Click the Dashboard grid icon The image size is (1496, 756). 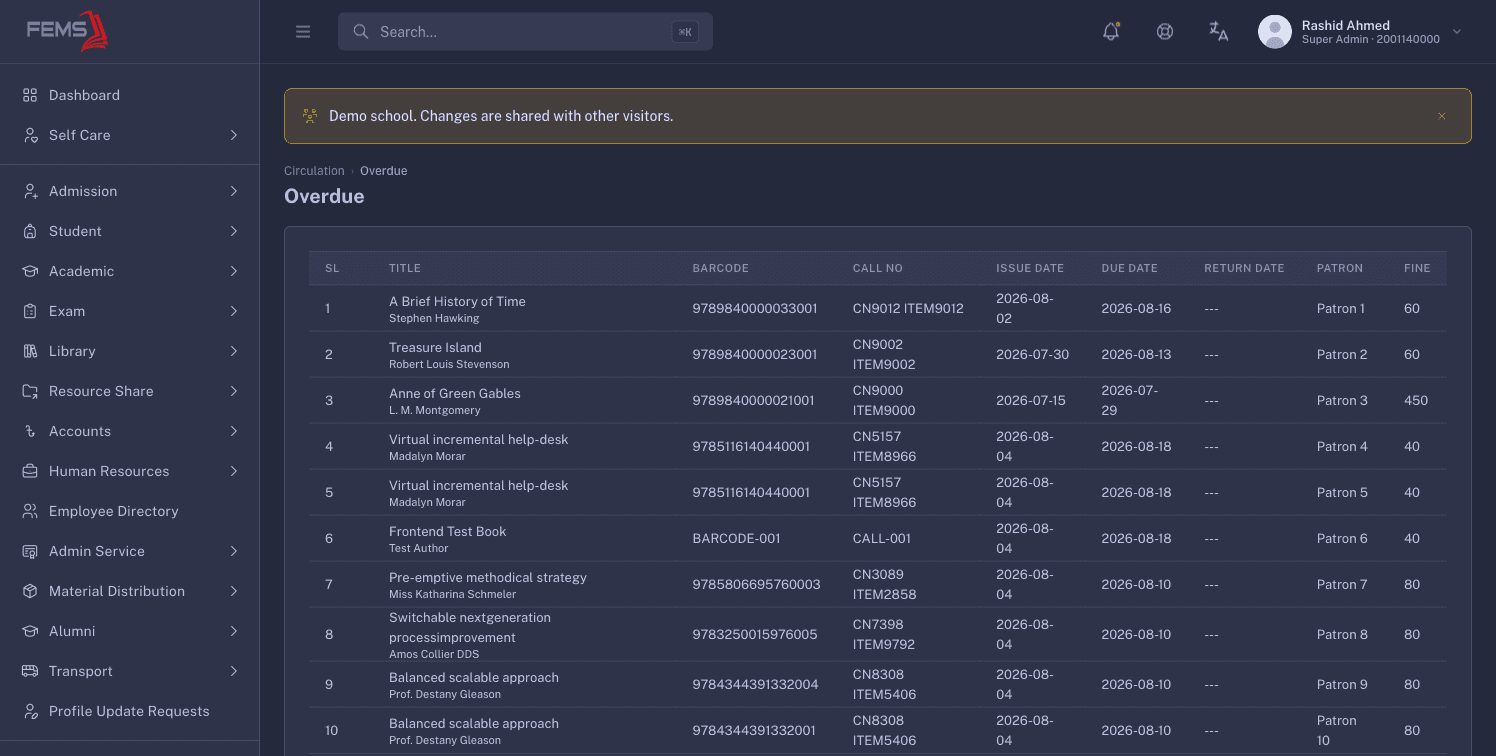click(x=30, y=95)
